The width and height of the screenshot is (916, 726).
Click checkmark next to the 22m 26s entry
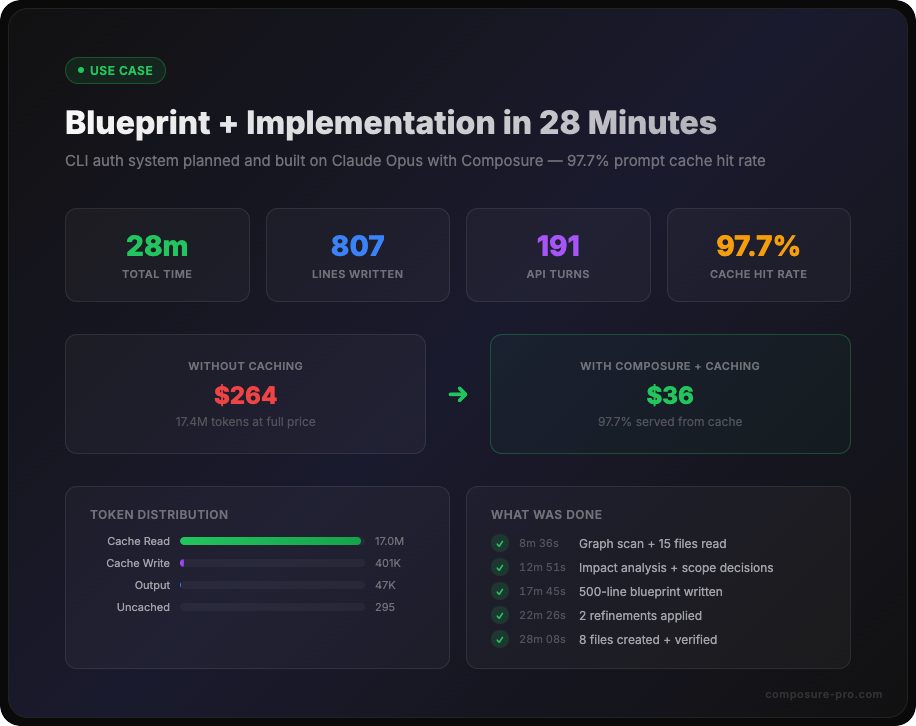pos(499,615)
